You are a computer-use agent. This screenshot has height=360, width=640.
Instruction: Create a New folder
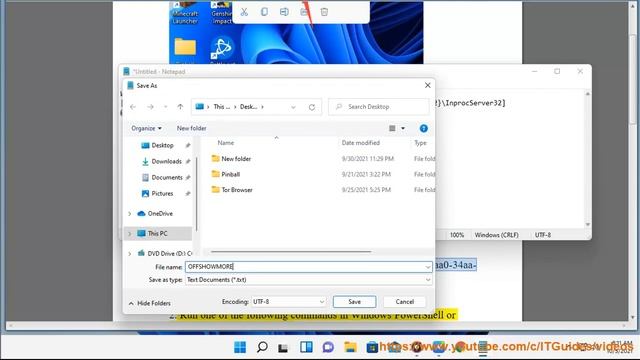[191, 128]
